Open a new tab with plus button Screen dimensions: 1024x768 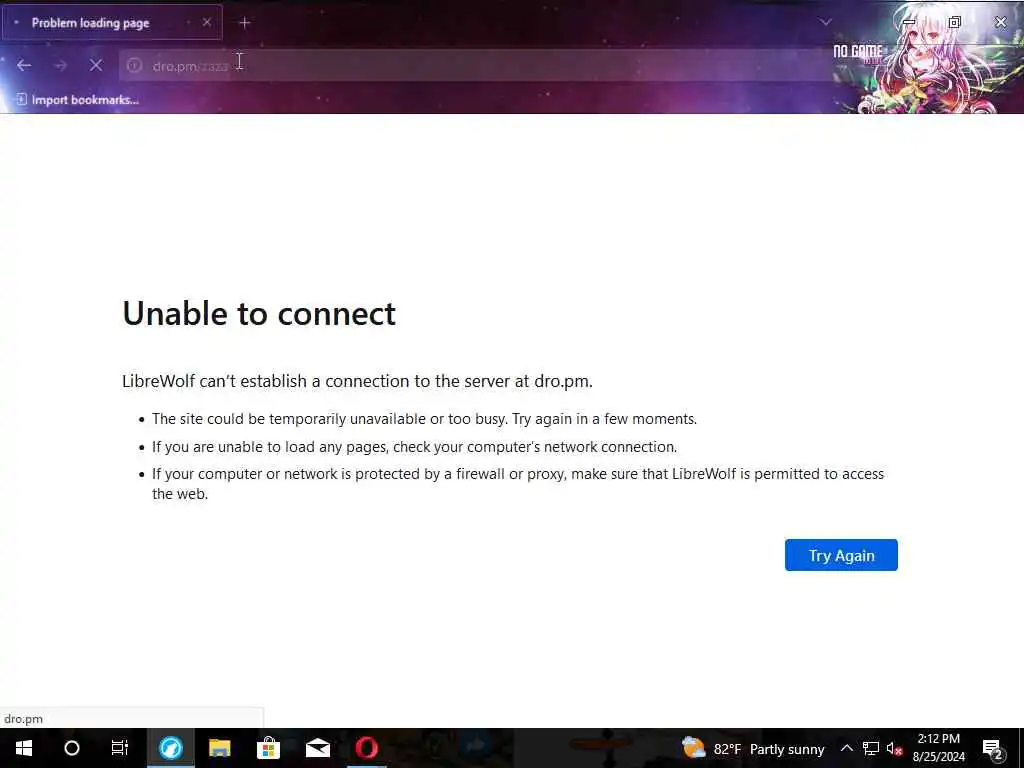[244, 23]
